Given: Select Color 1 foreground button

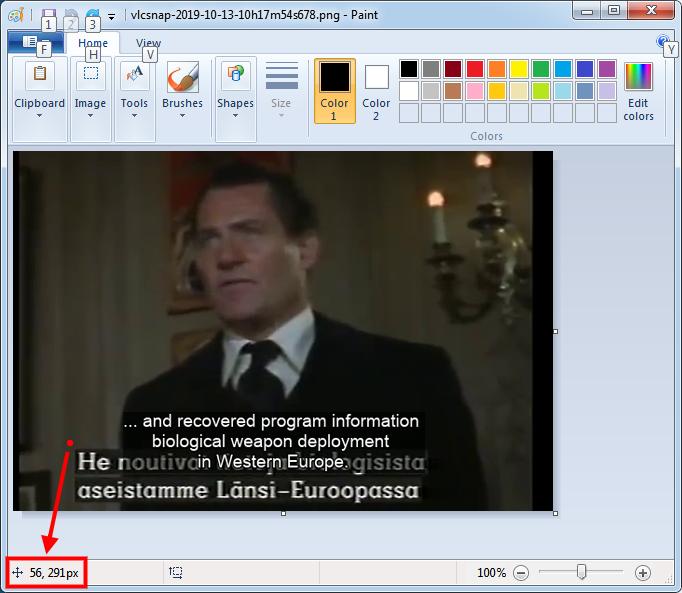Looking at the screenshot, I should coord(334,91).
